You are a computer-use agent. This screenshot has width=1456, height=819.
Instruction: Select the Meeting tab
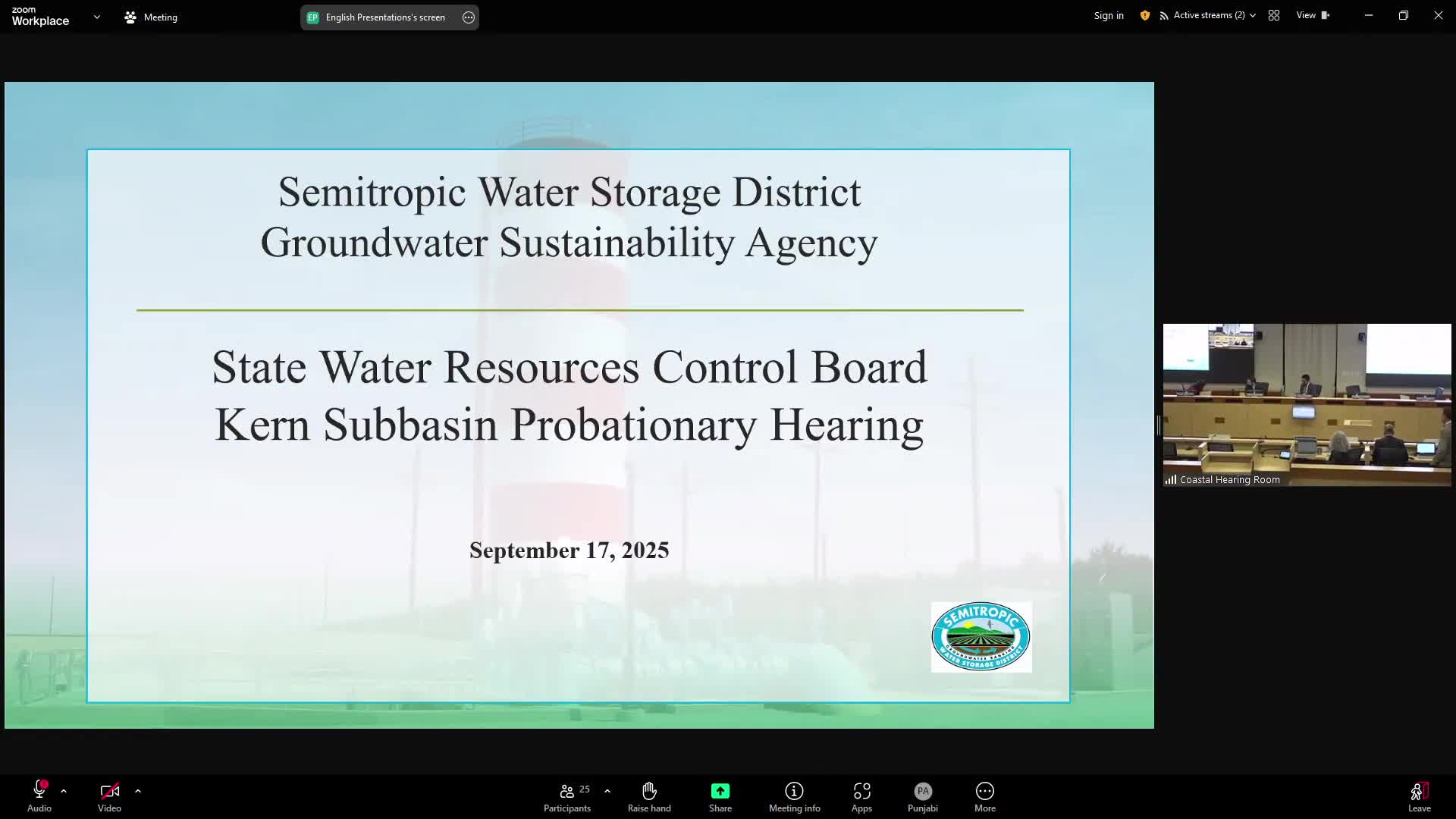(151, 17)
